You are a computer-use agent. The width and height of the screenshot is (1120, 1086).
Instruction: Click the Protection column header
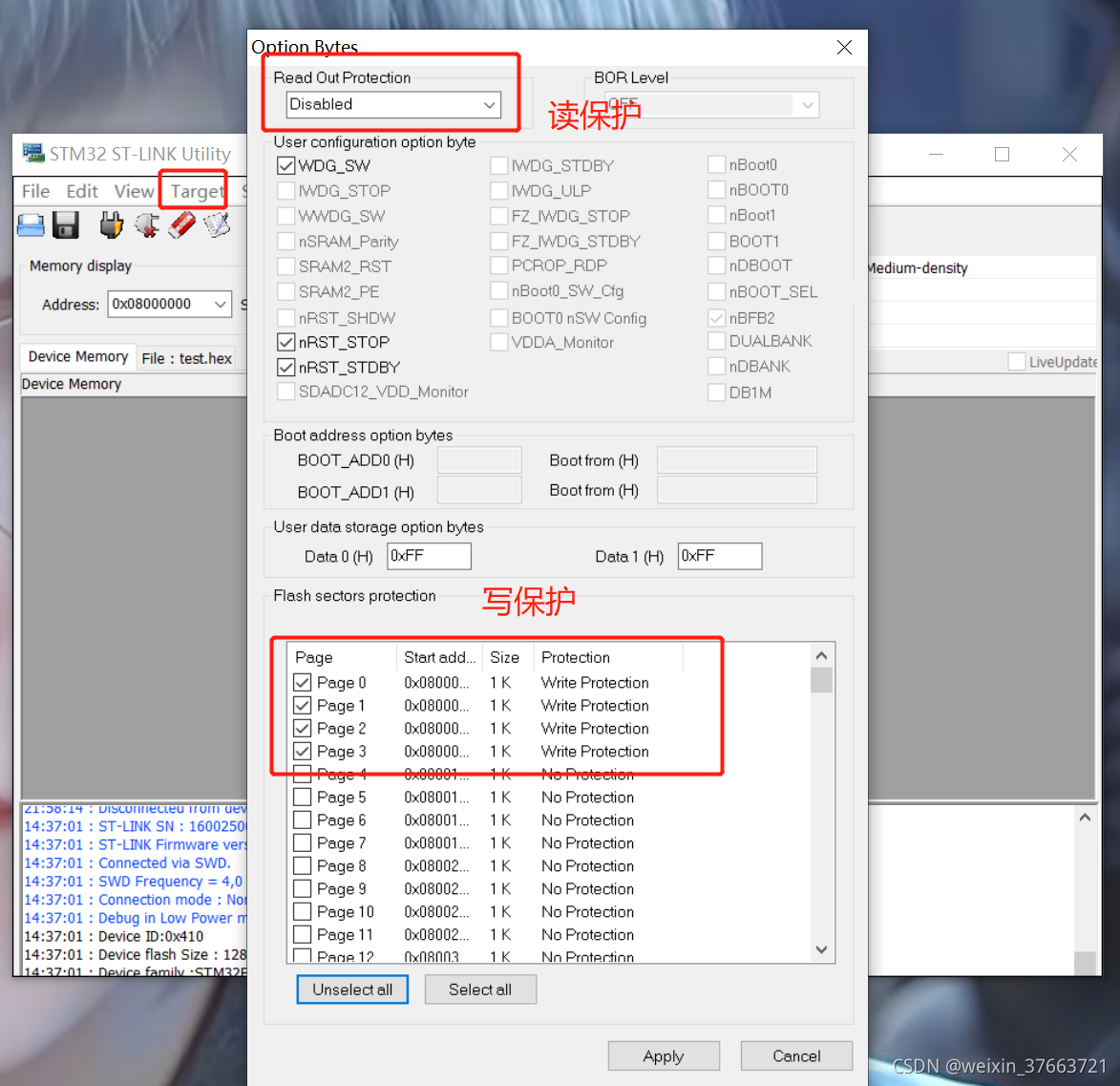pyautogui.click(x=608, y=657)
